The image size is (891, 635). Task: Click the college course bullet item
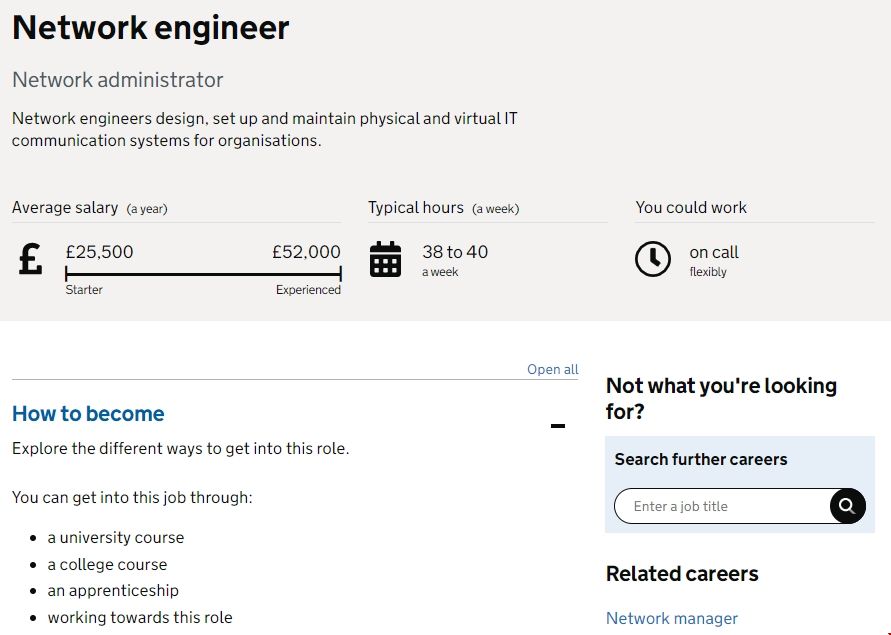point(107,564)
